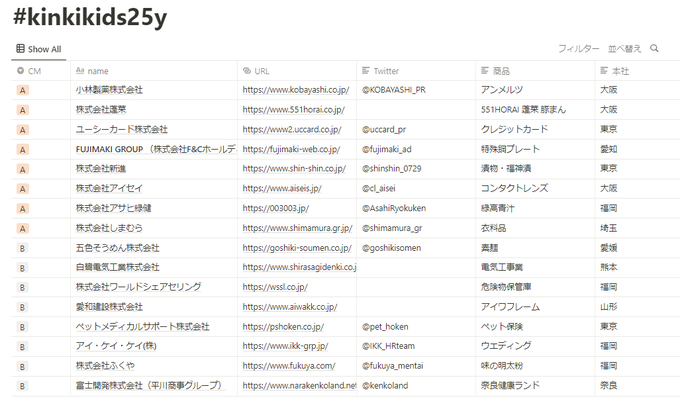Open link https://www.ikk-grp.jp/
The height and width of the screenshot is (415, 680).
[x=285, y=346]
